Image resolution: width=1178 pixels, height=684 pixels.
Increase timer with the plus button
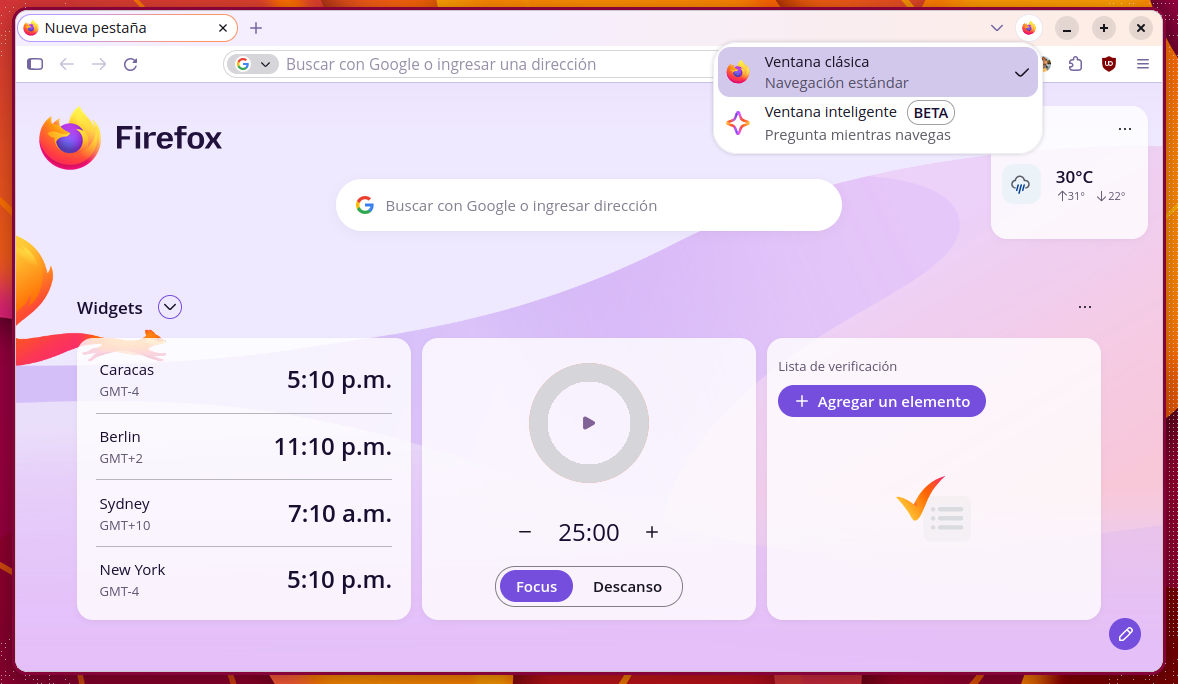point(652,532)
